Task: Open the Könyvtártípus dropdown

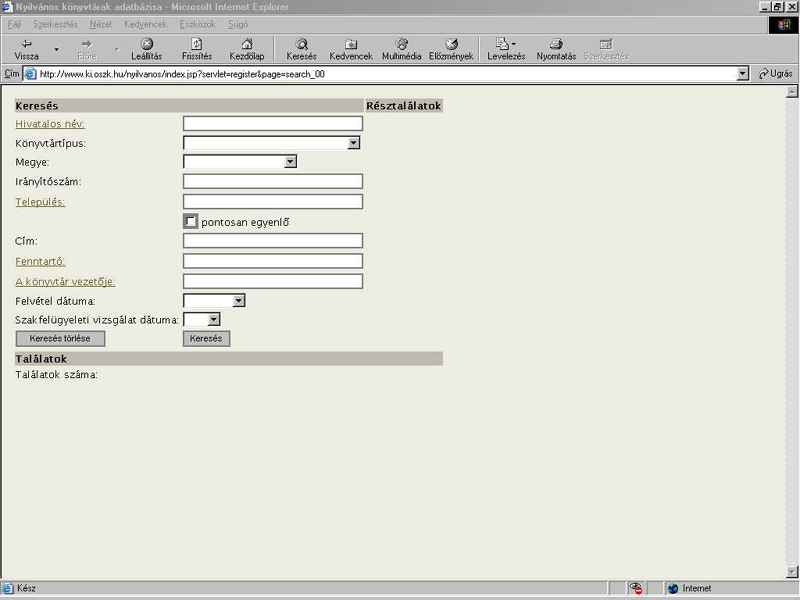Action: tap(272, 143)
